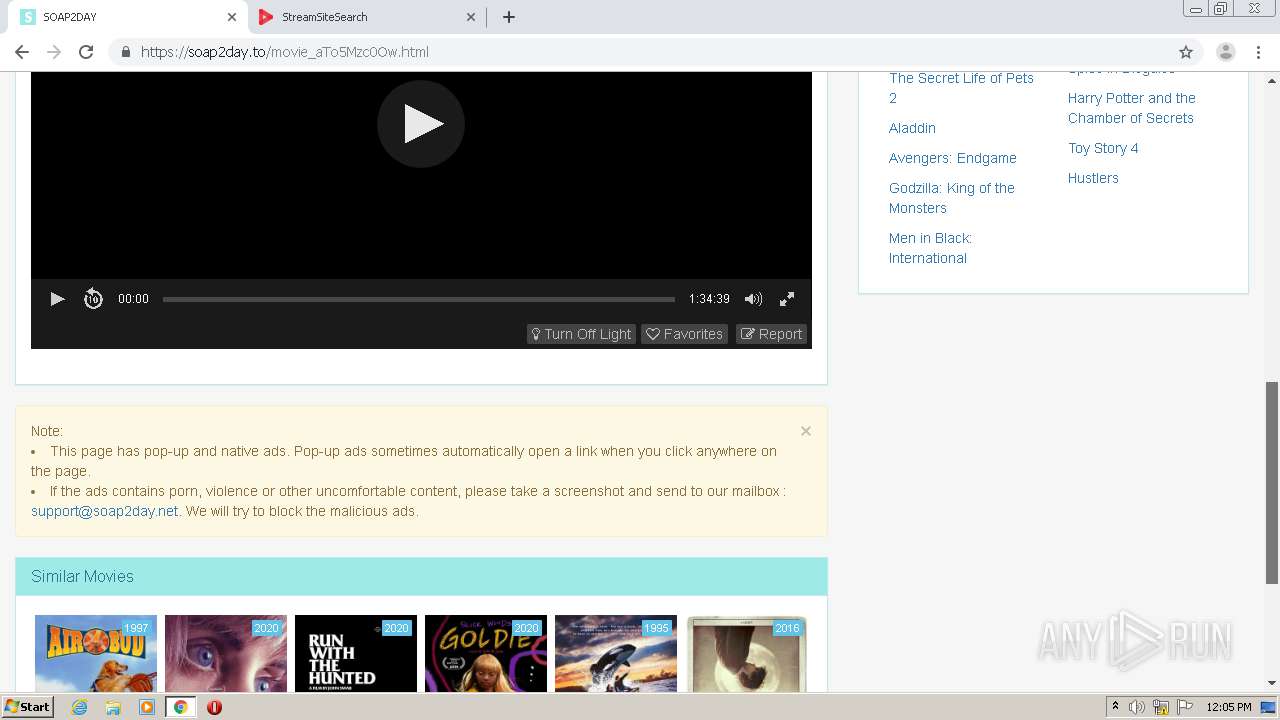Report this video
Screen dimensions: 1280x720
point(771,334)
